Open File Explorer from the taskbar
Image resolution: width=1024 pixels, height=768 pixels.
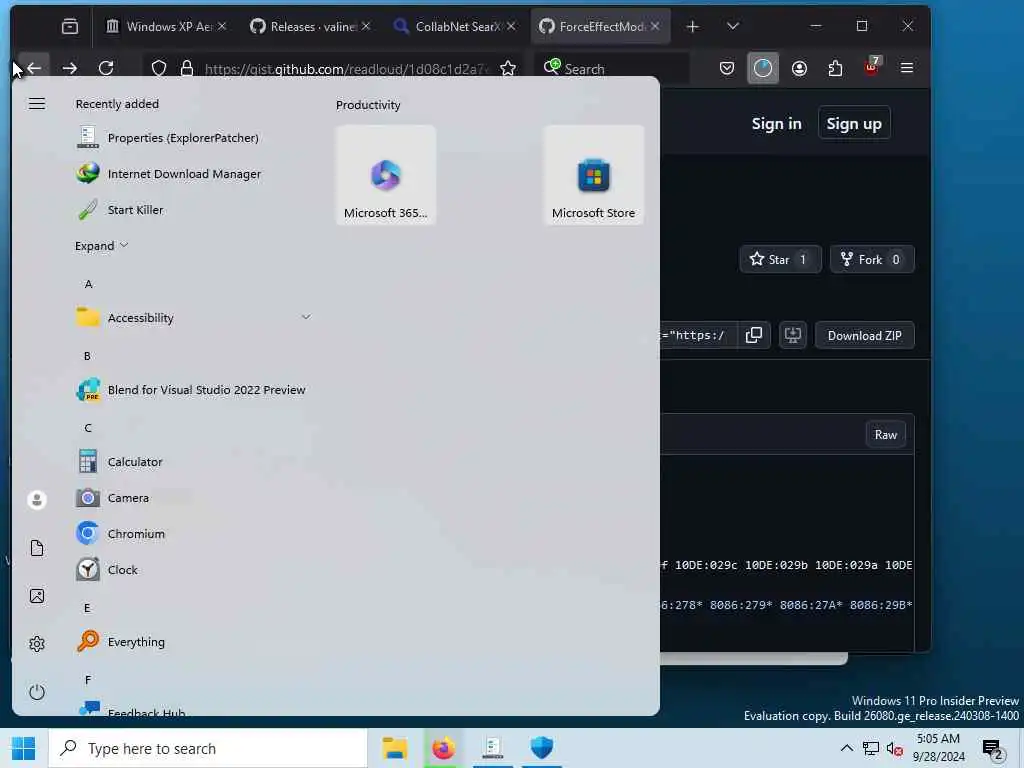coord(394,748)
